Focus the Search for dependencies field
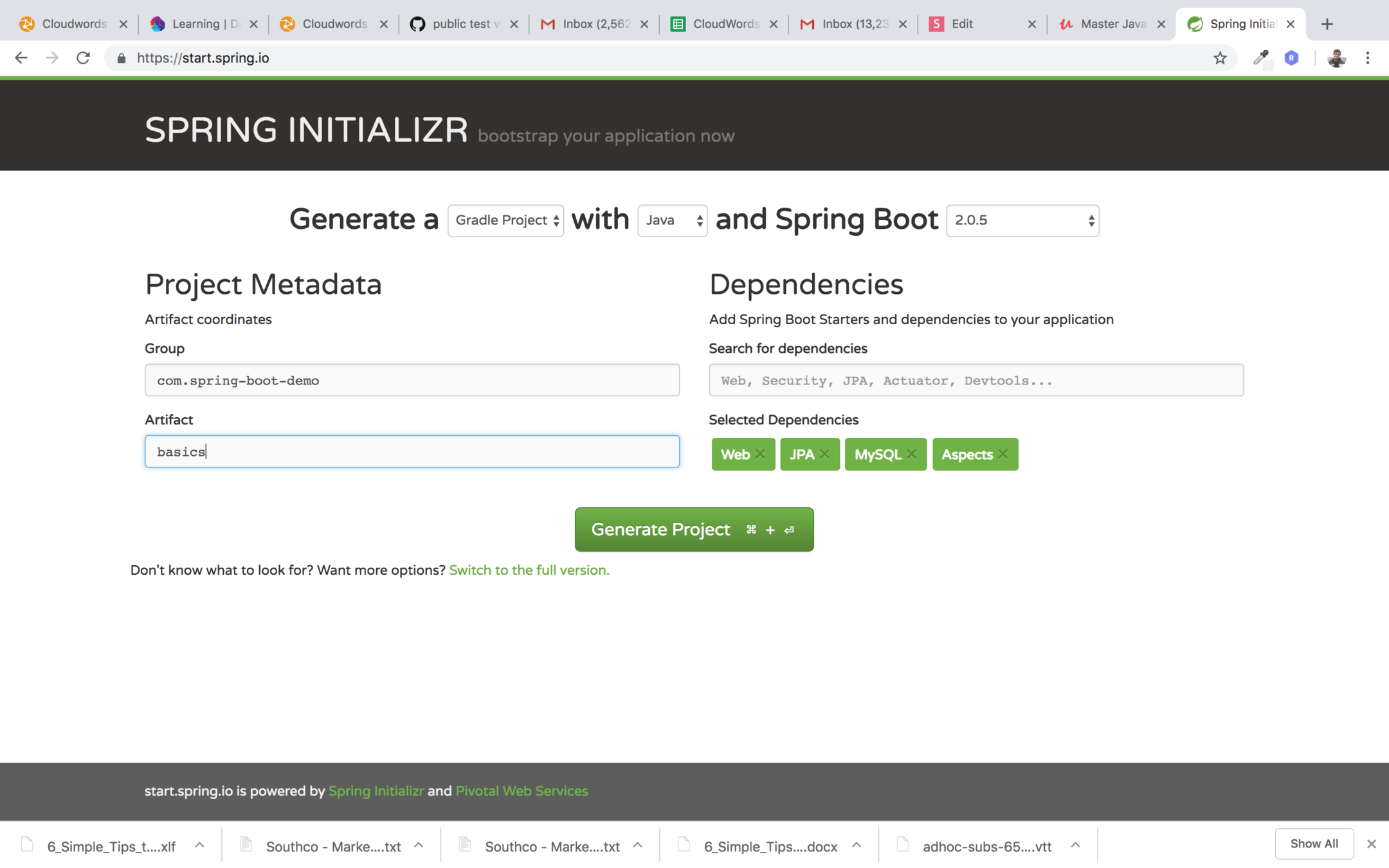Image resolution: width=1389 pixels, height=868 pixels. [976, 380]
